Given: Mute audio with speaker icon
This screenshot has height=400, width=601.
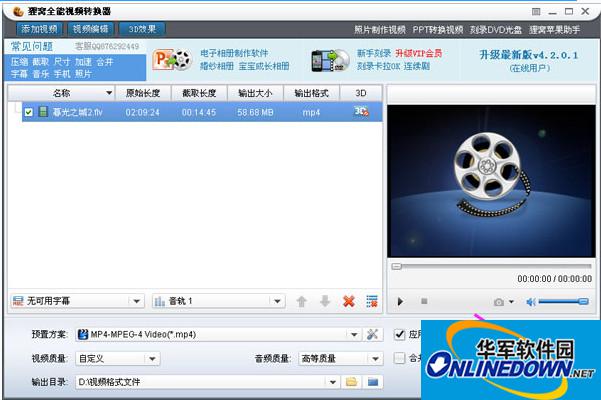Looking at the screenshot, I should click(531, 302).
